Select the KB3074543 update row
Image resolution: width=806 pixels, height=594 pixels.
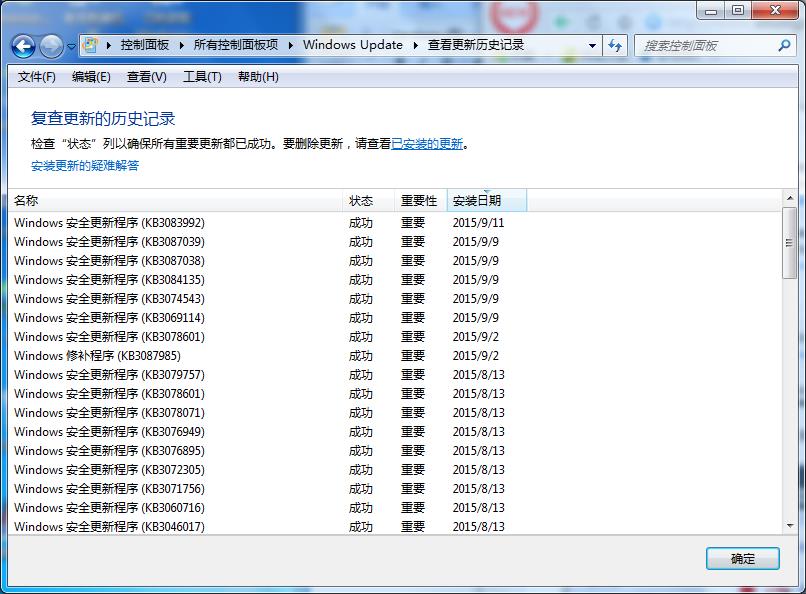(394, 299)
